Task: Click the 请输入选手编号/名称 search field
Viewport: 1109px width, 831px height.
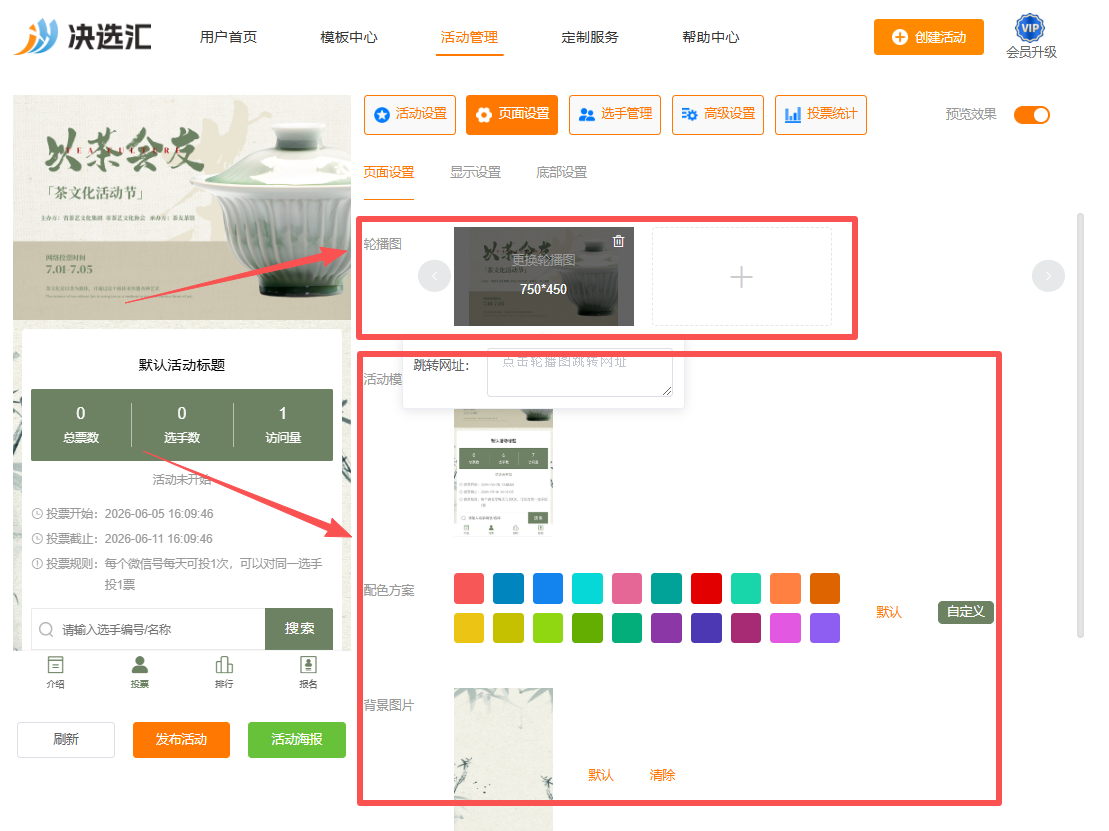Action: pos(149,629)
